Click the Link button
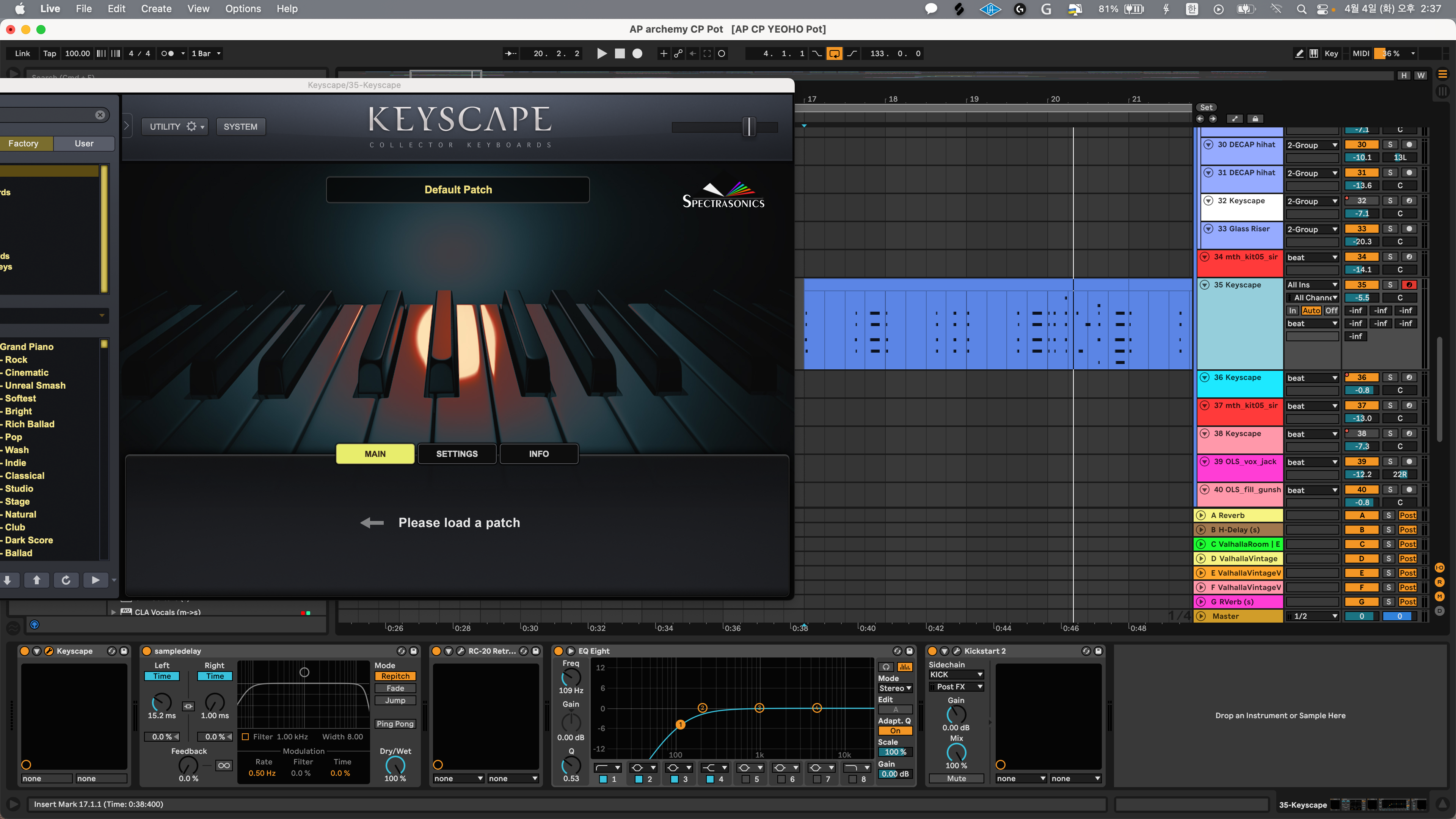This screenshot has width=1456, height=819. pos(23,54)
